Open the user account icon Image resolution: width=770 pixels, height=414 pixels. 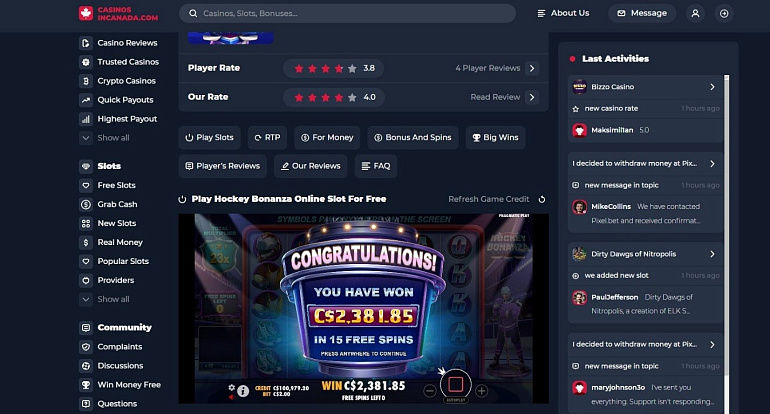click(x=695, y=14)
